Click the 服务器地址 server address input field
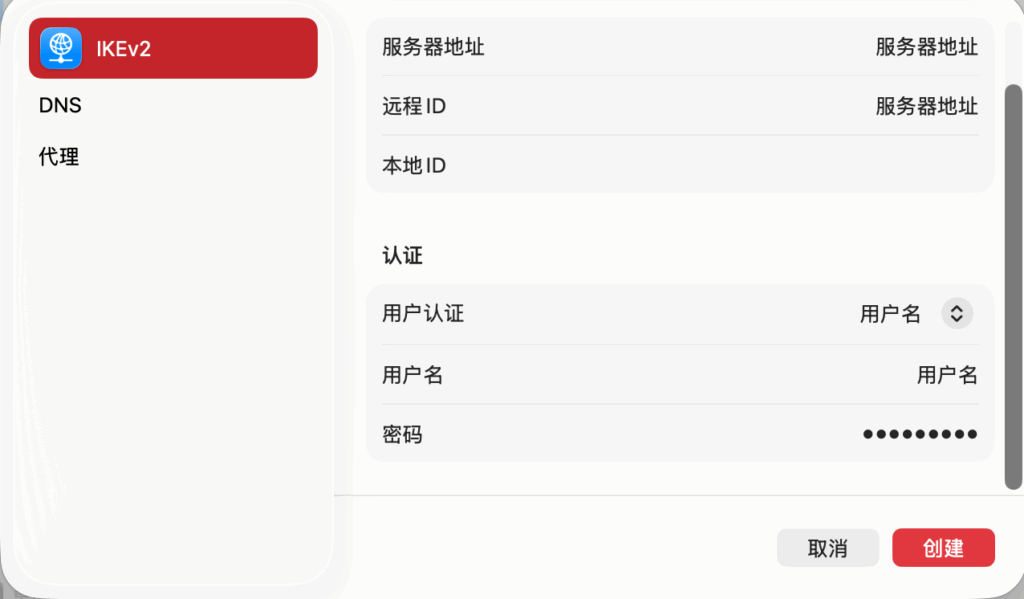 click(x=926, y=46)
